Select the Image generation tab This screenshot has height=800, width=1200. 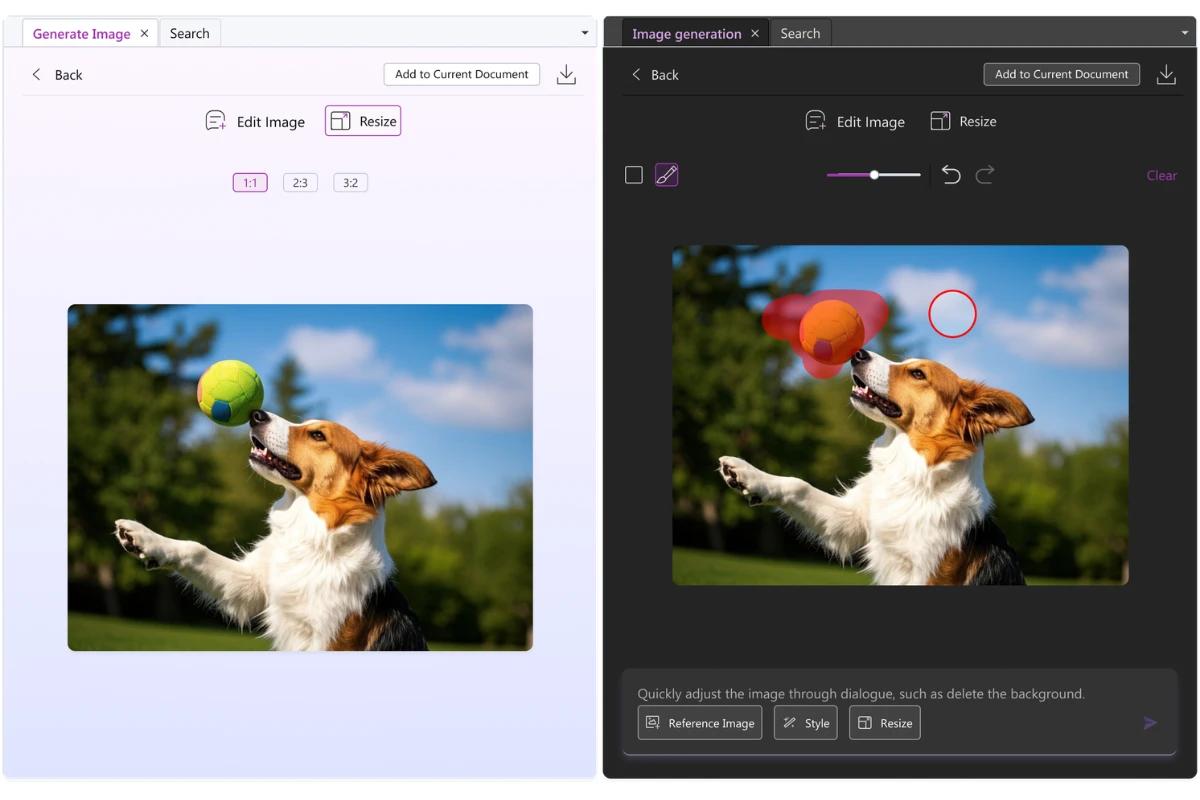(686, 33)
